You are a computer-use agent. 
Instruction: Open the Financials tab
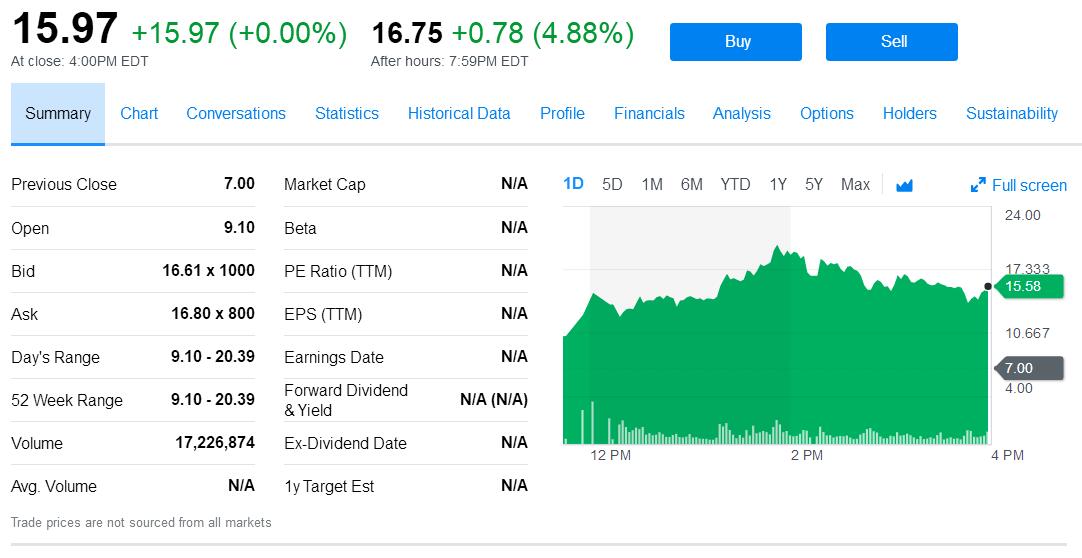coord(649,113)
